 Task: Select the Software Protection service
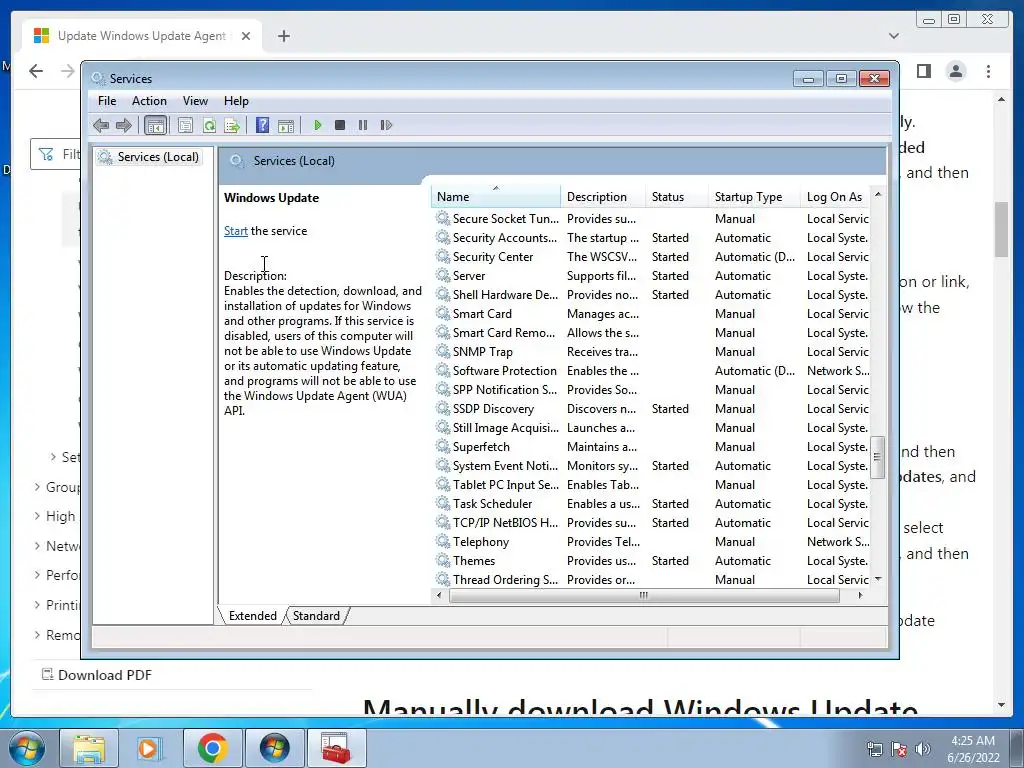(x=651, y=370)
